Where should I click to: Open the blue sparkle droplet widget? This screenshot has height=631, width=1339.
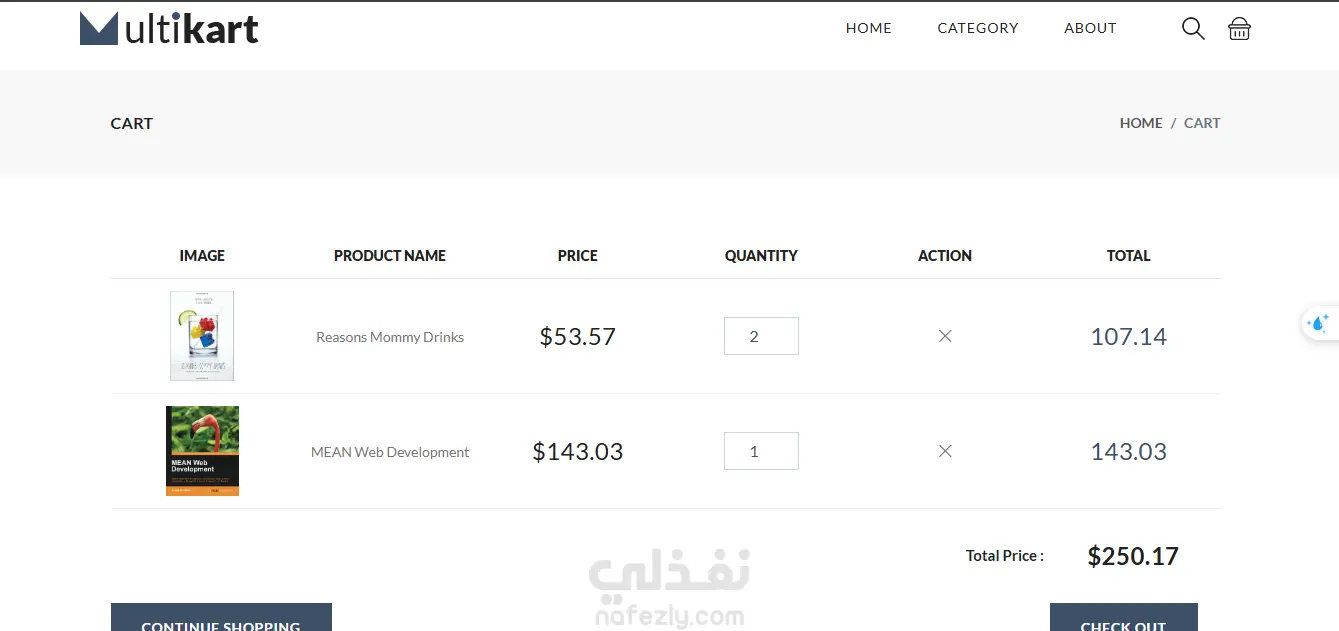[1319, 323]
